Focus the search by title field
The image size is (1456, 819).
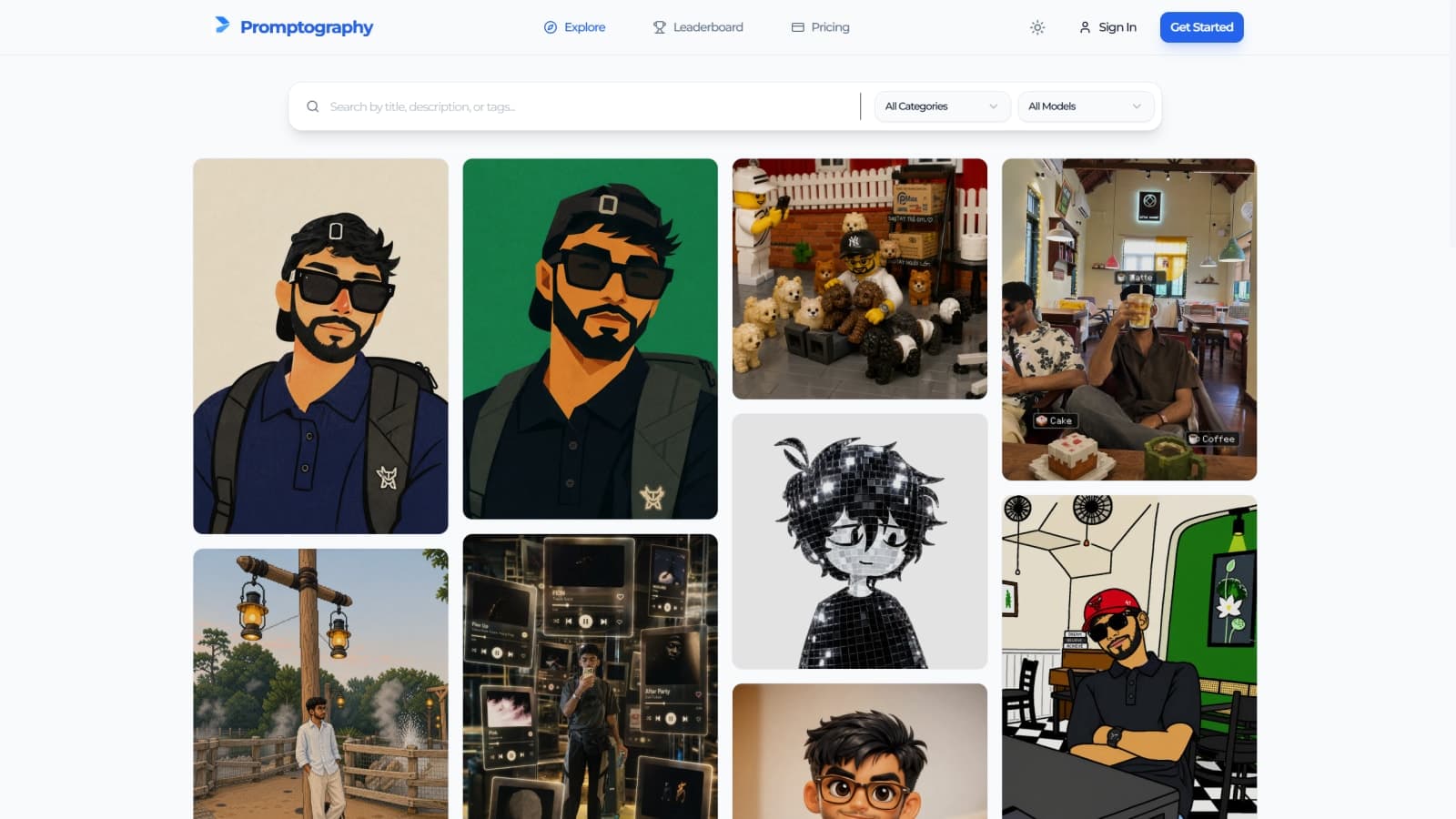click(587, 106)
